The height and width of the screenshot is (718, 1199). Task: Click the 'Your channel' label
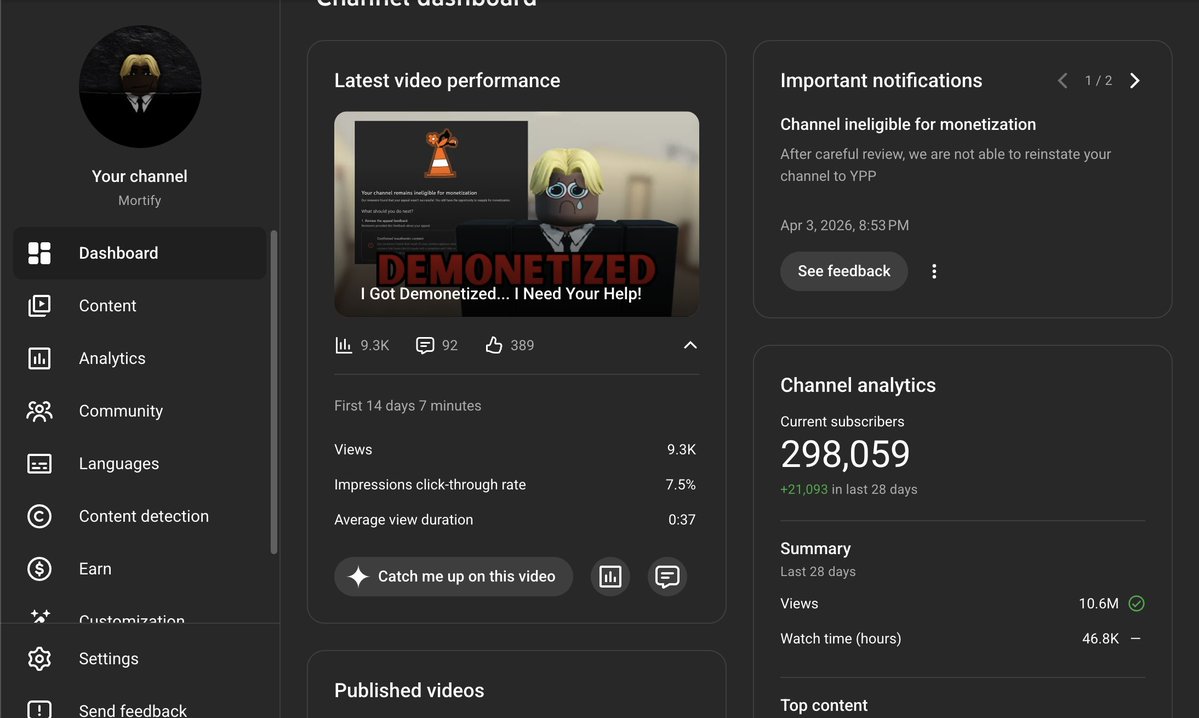(139, 177)
